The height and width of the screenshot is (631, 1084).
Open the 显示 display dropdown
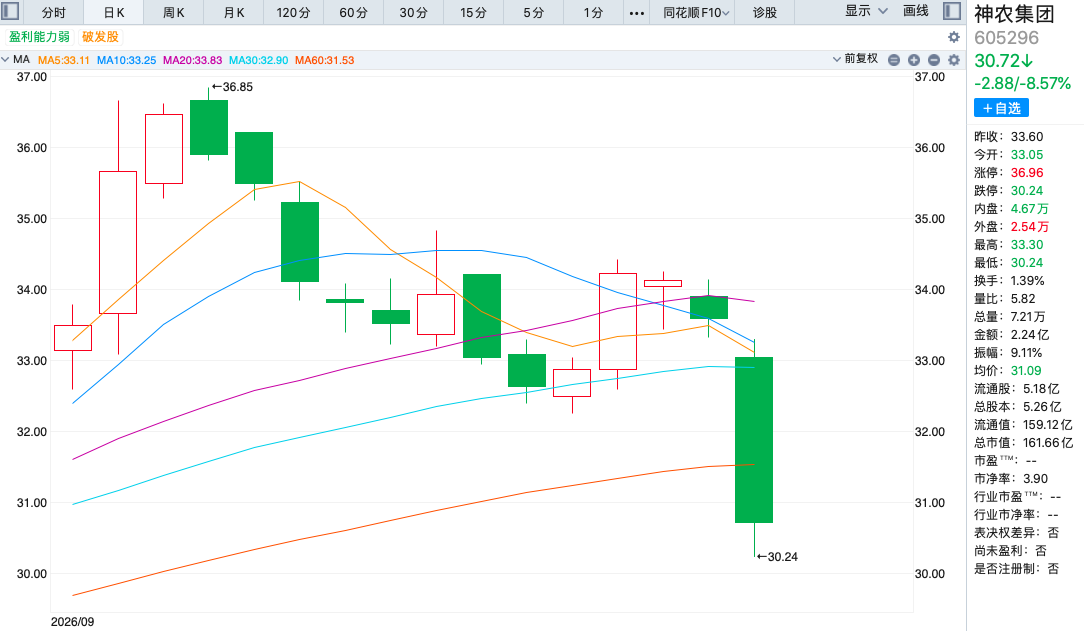tap(866, 12)
